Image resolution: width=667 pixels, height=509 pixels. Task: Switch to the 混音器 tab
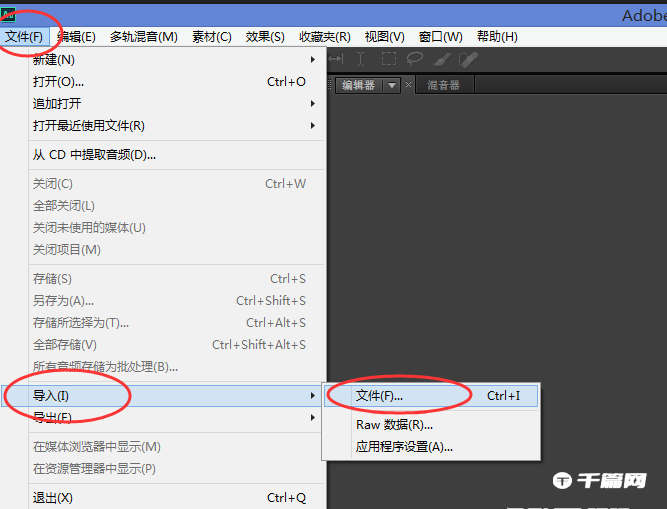[x=444, y=85]
